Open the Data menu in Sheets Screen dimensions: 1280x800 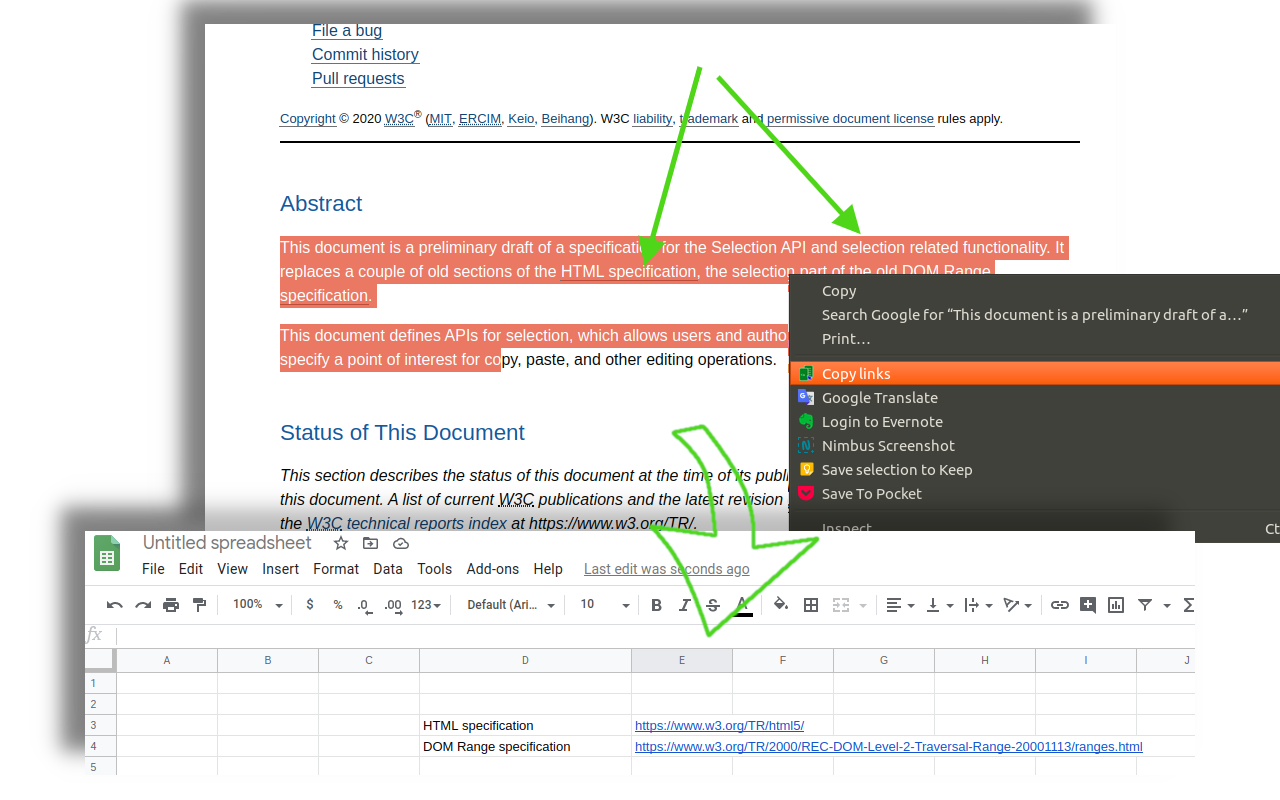point(388,569)
